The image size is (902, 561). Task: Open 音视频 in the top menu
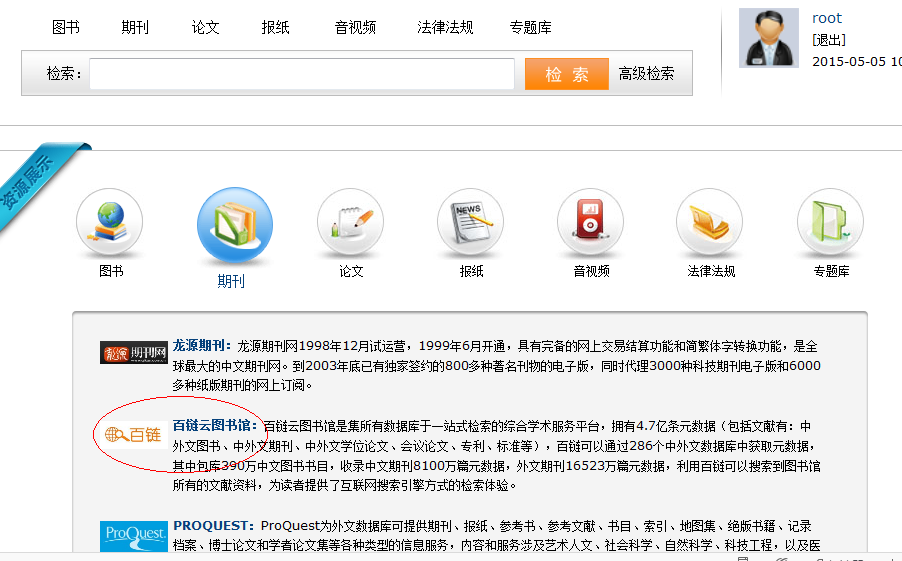pyautogui.click(x=355, y=27)
